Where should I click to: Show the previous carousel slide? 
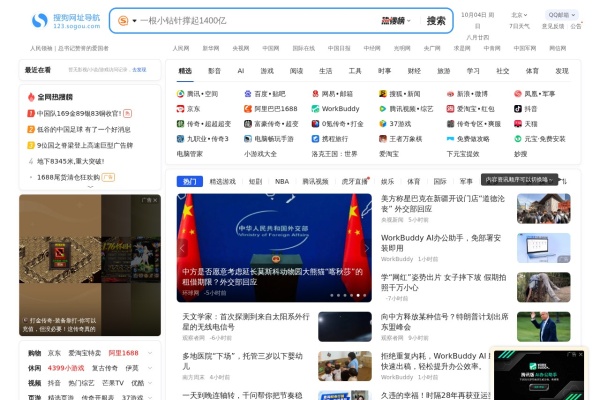[x=183, y=248]
